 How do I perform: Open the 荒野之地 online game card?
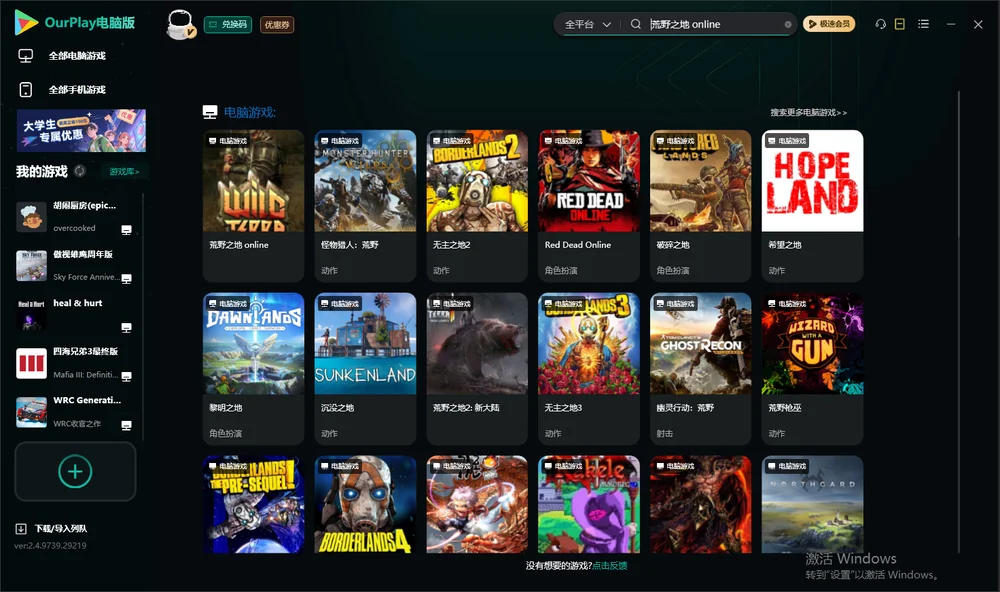click(x=253, y=205)
